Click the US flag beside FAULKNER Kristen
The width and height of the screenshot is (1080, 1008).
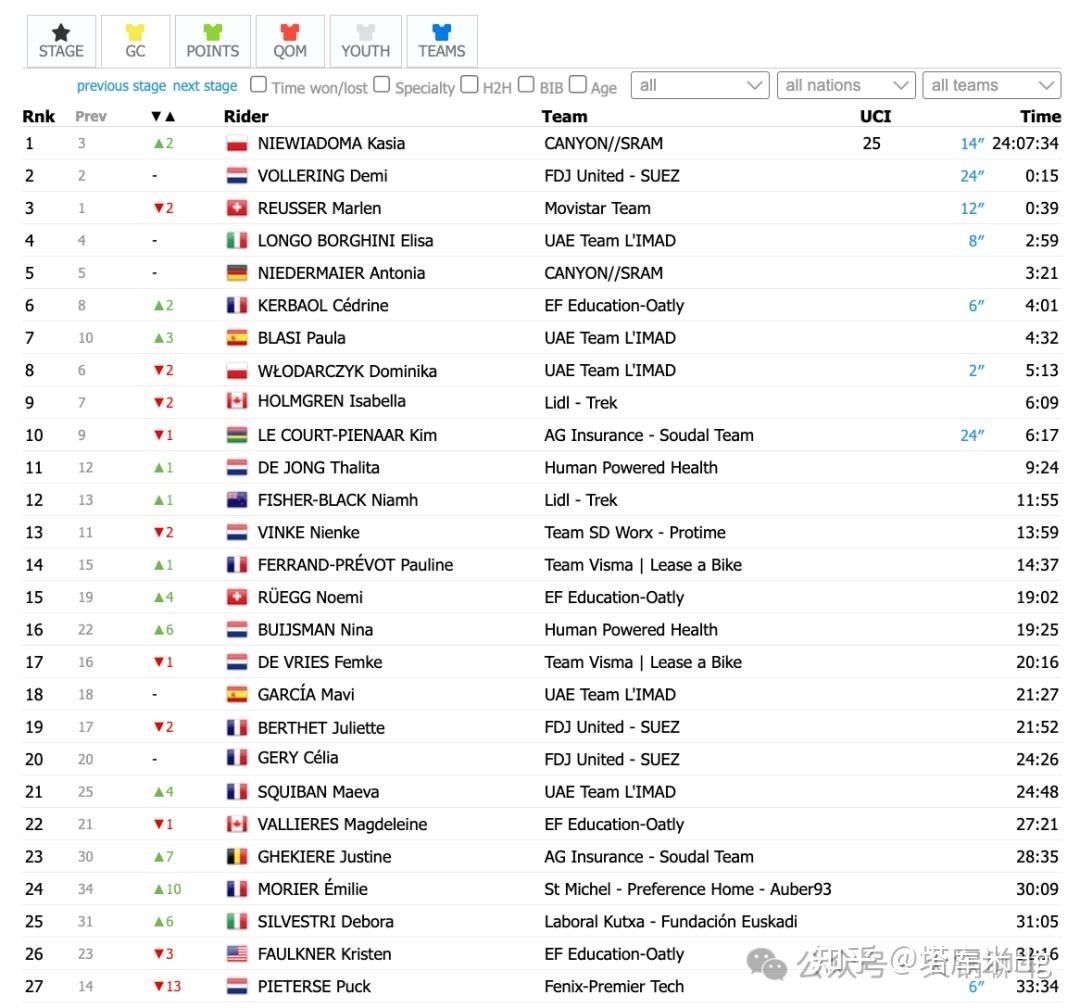(237, 954)
